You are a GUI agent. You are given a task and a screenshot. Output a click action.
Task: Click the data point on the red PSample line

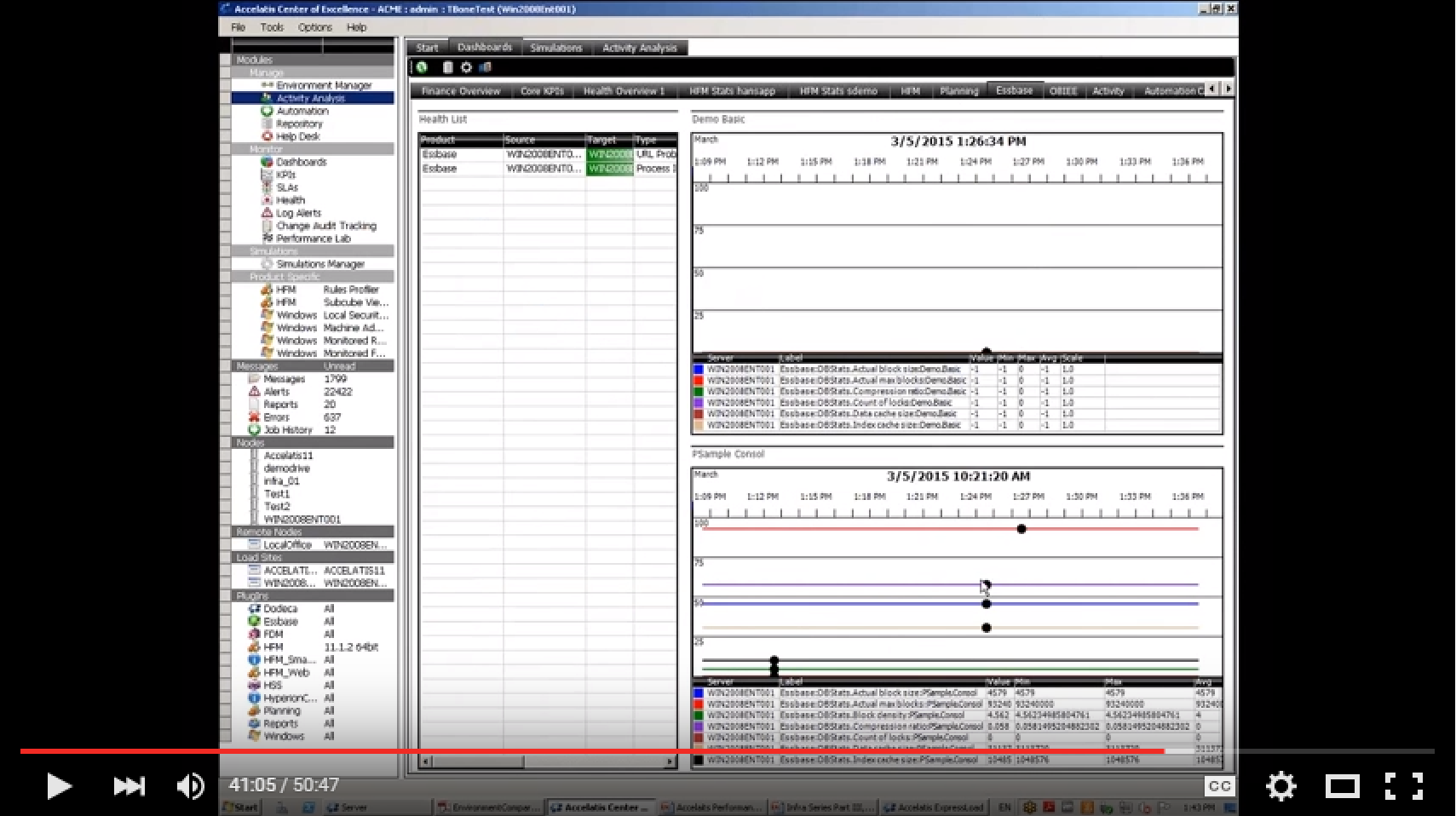pyautogui.click(x=1022, y=529)
